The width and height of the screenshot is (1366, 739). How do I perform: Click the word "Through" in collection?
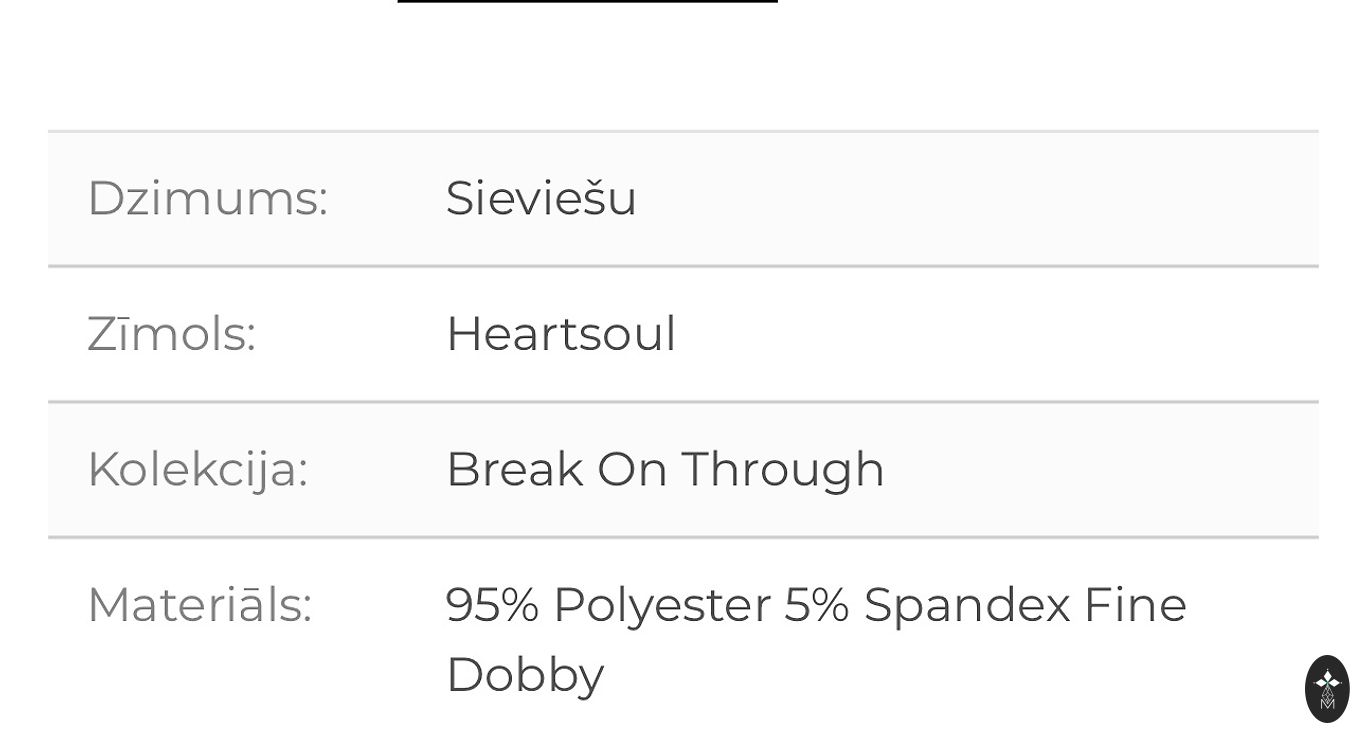tap(783, 469)
